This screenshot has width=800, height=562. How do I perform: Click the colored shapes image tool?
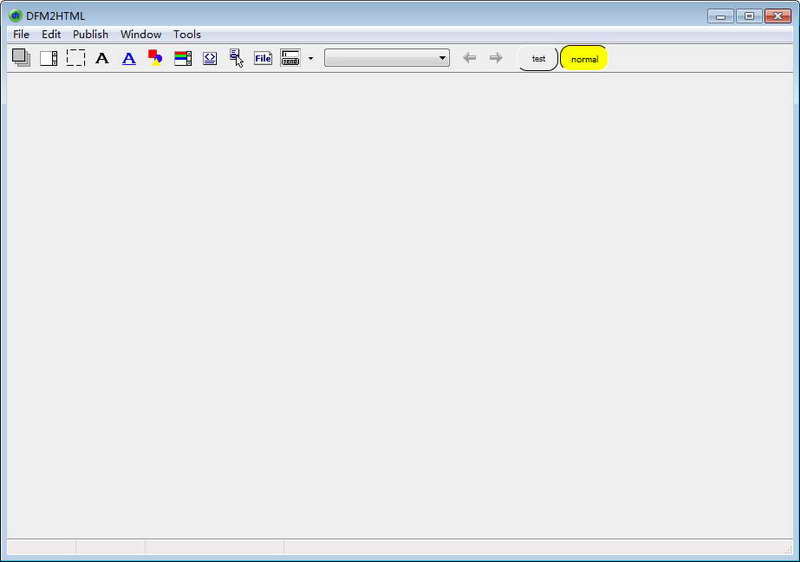(x=156, y=58)
